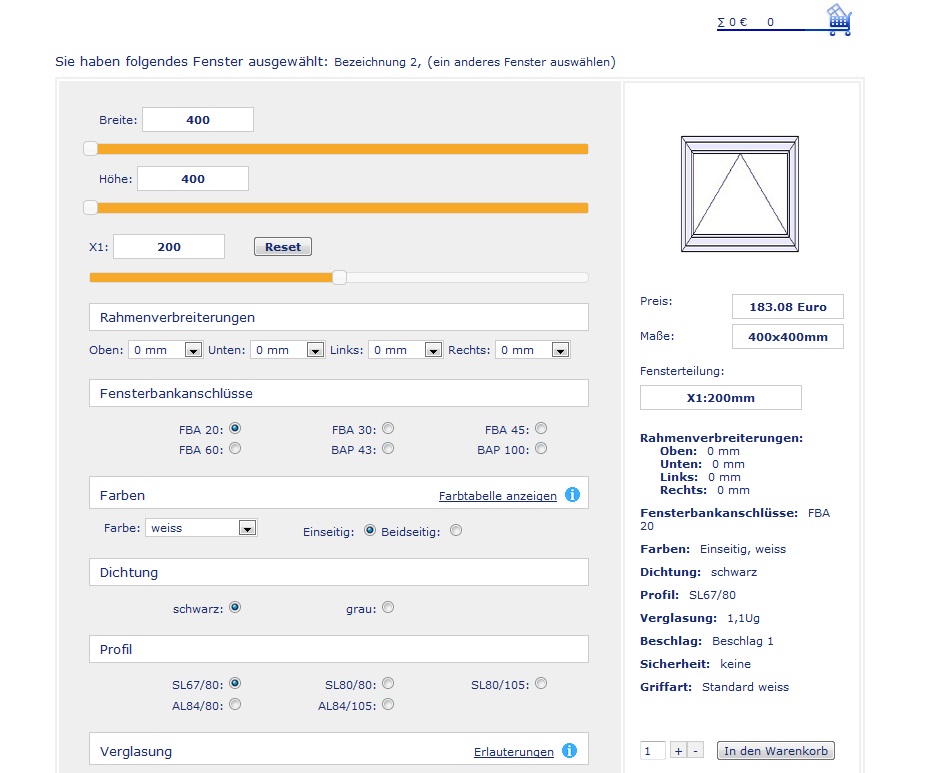
Task: Select FBA 60 radio button
Action: pyautogui.click(x=235, y=448)
